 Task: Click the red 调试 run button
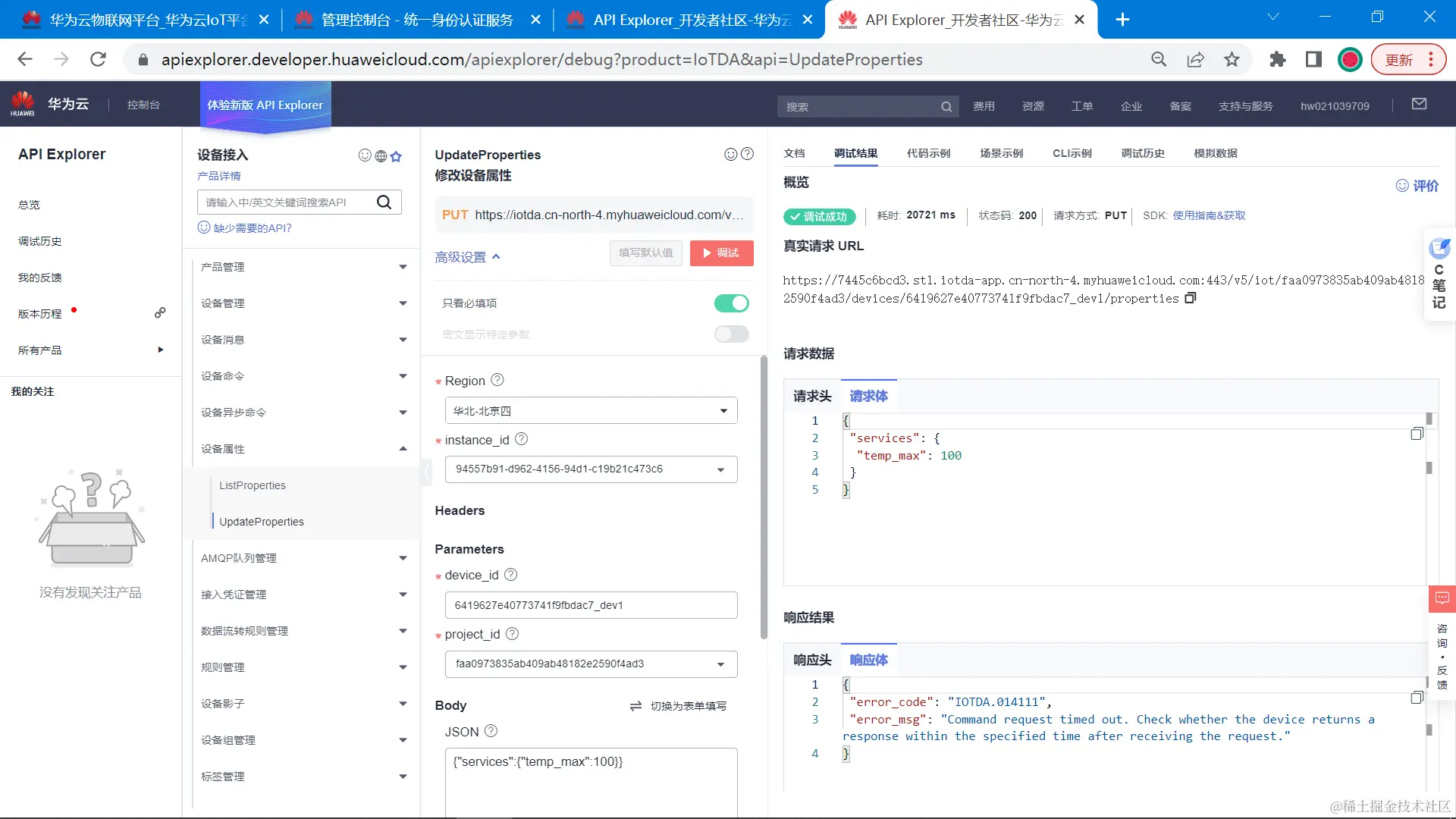721,253
